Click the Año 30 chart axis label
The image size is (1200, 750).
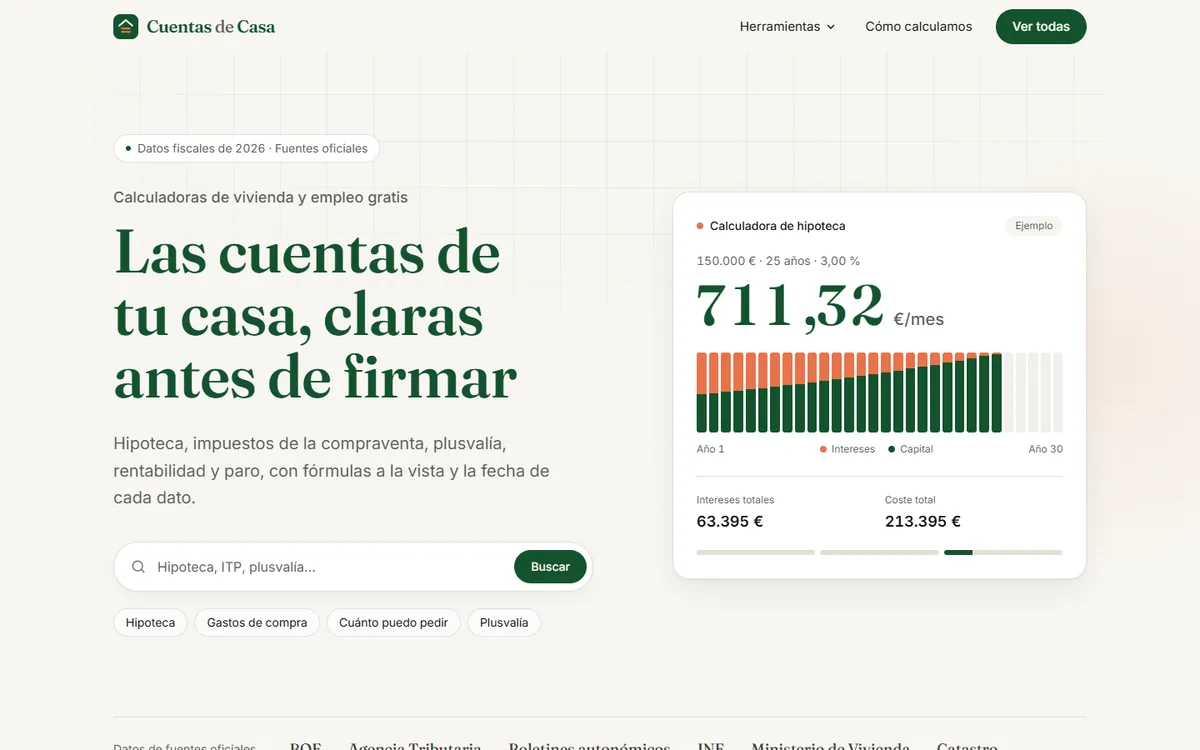1045,449
